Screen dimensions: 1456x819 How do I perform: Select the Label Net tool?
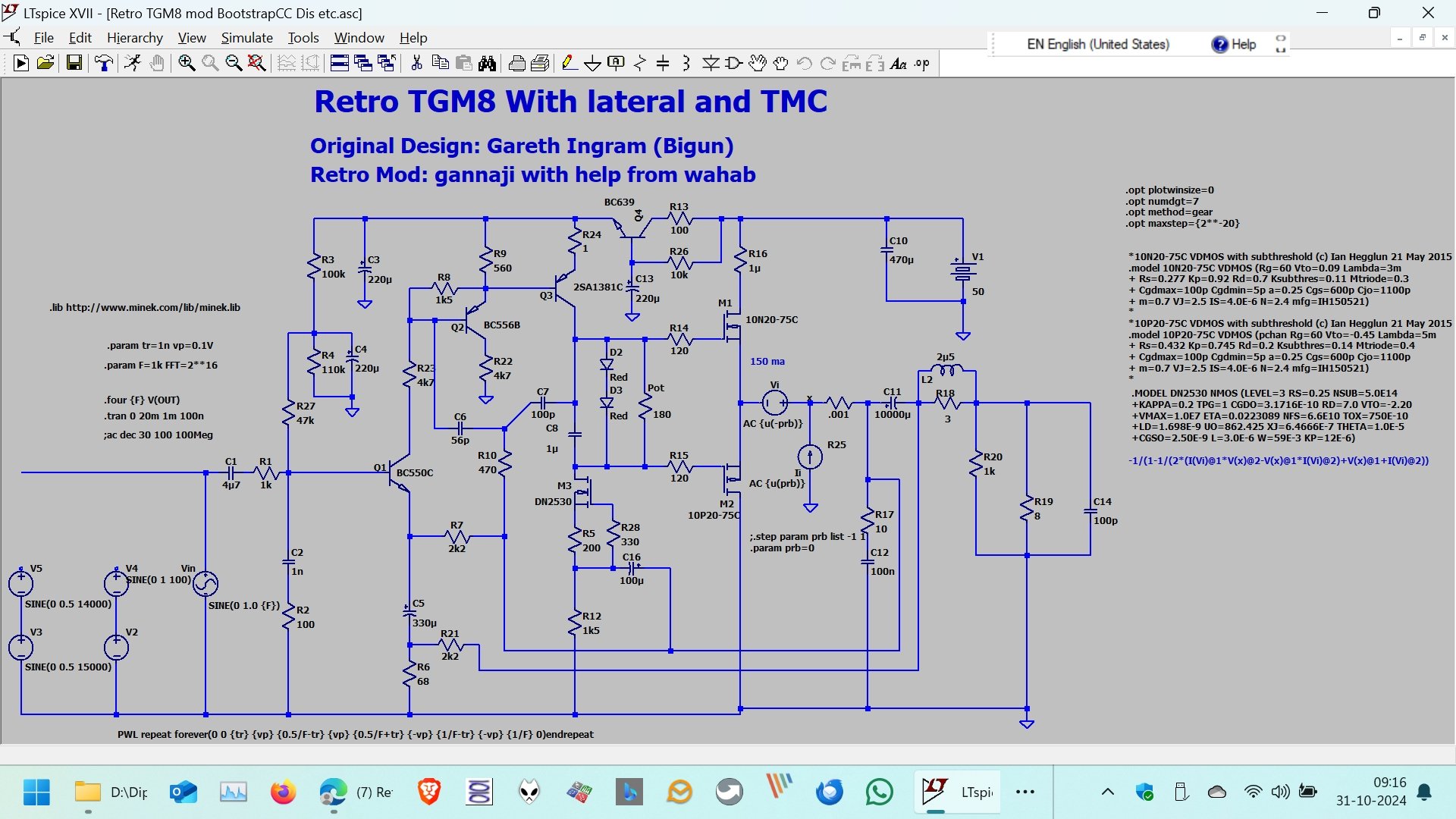(617, 64)
